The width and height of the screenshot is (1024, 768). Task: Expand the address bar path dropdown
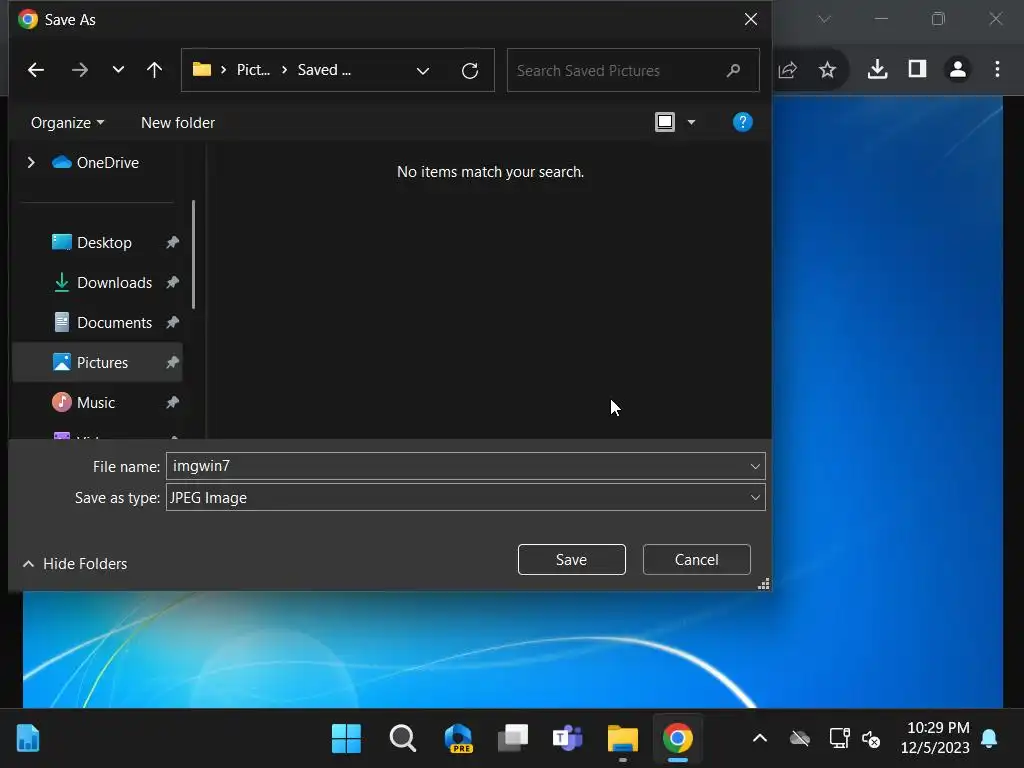coord(423,71)
